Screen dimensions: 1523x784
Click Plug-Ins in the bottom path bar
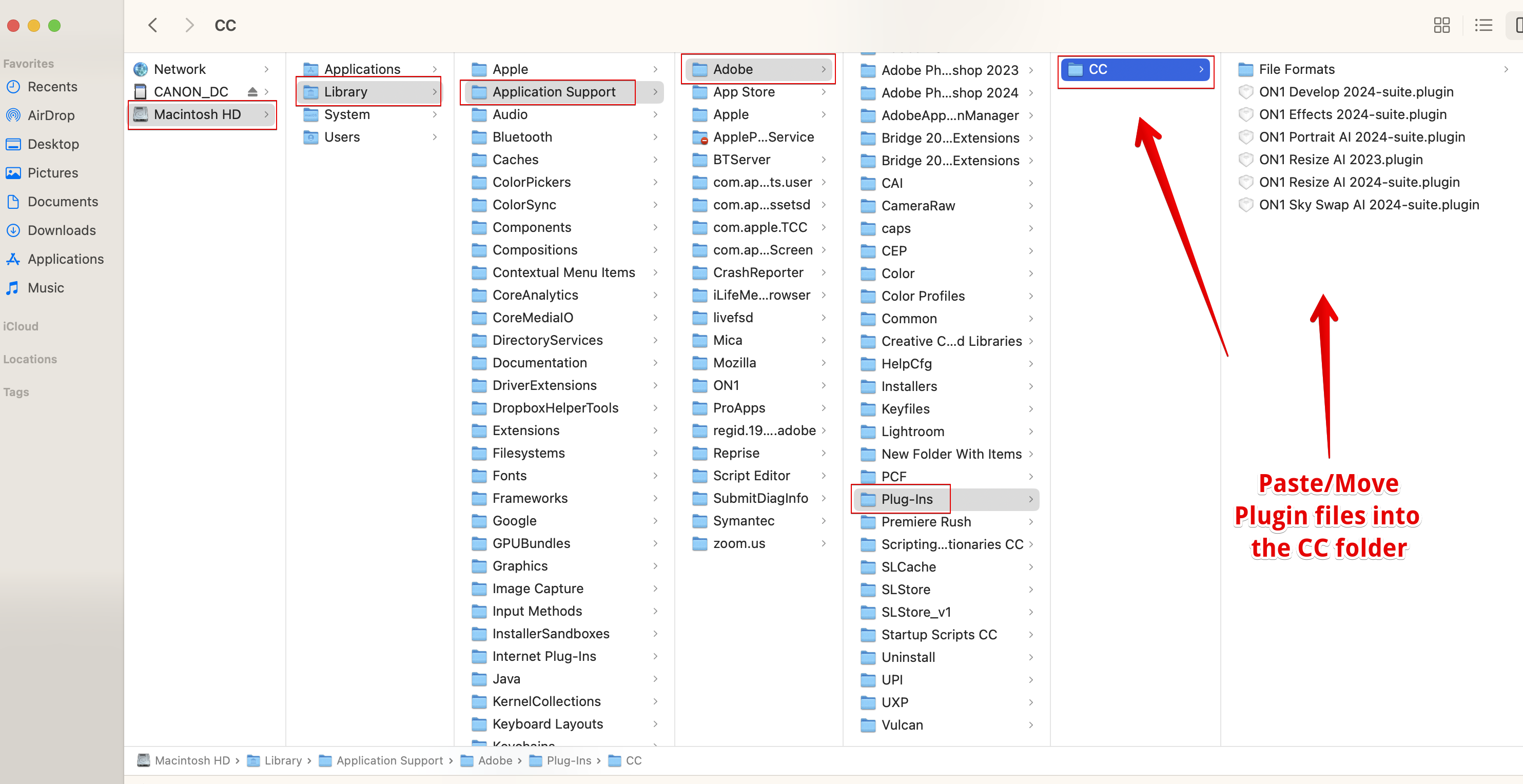568,760
